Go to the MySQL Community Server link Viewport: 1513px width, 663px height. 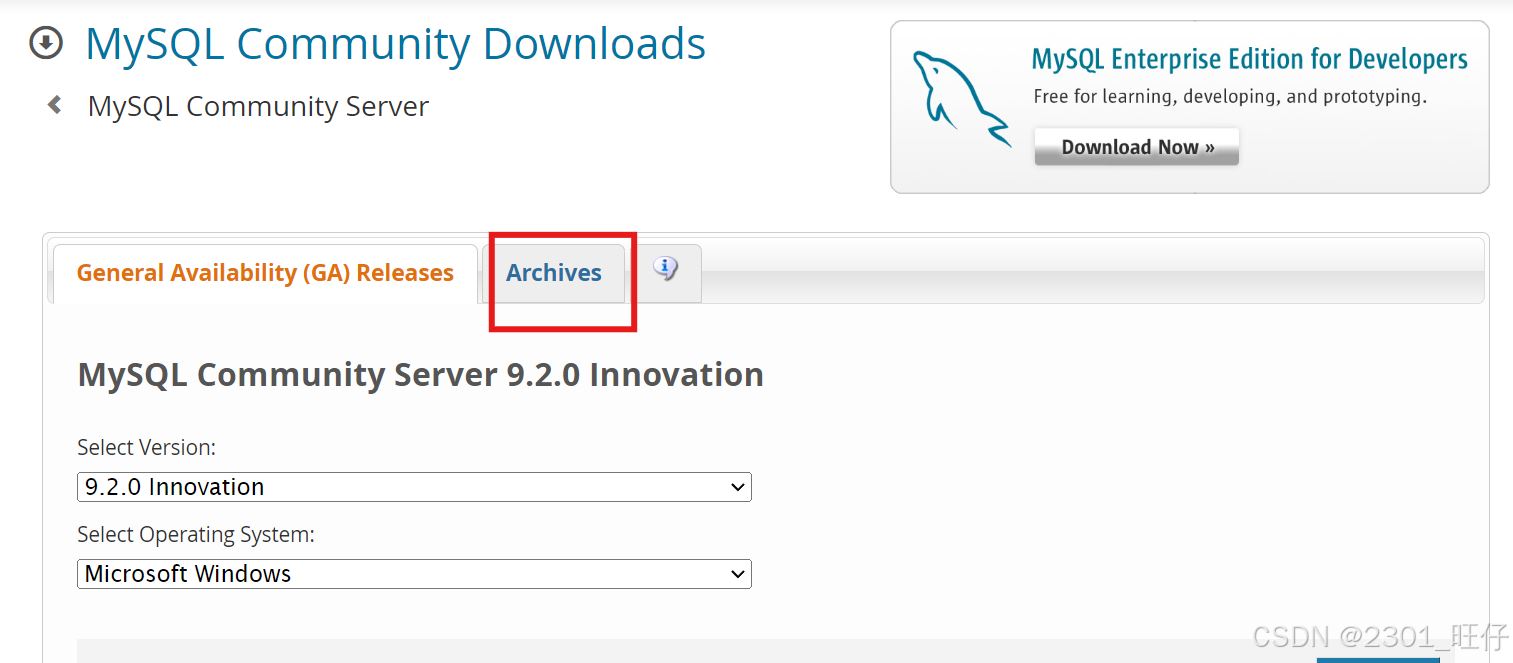[x=258, y=106]
